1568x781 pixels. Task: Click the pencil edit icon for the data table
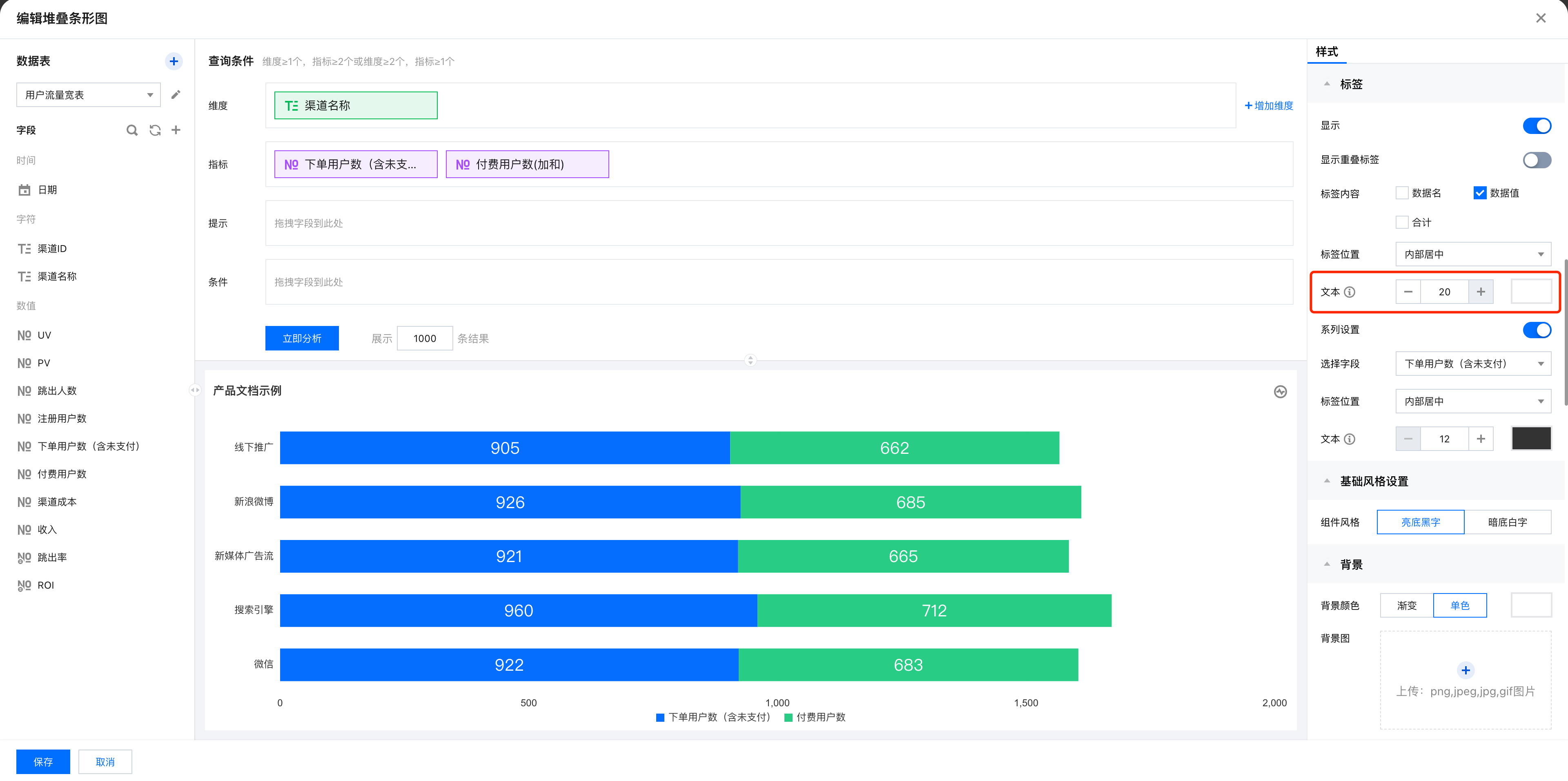point(175,94)
